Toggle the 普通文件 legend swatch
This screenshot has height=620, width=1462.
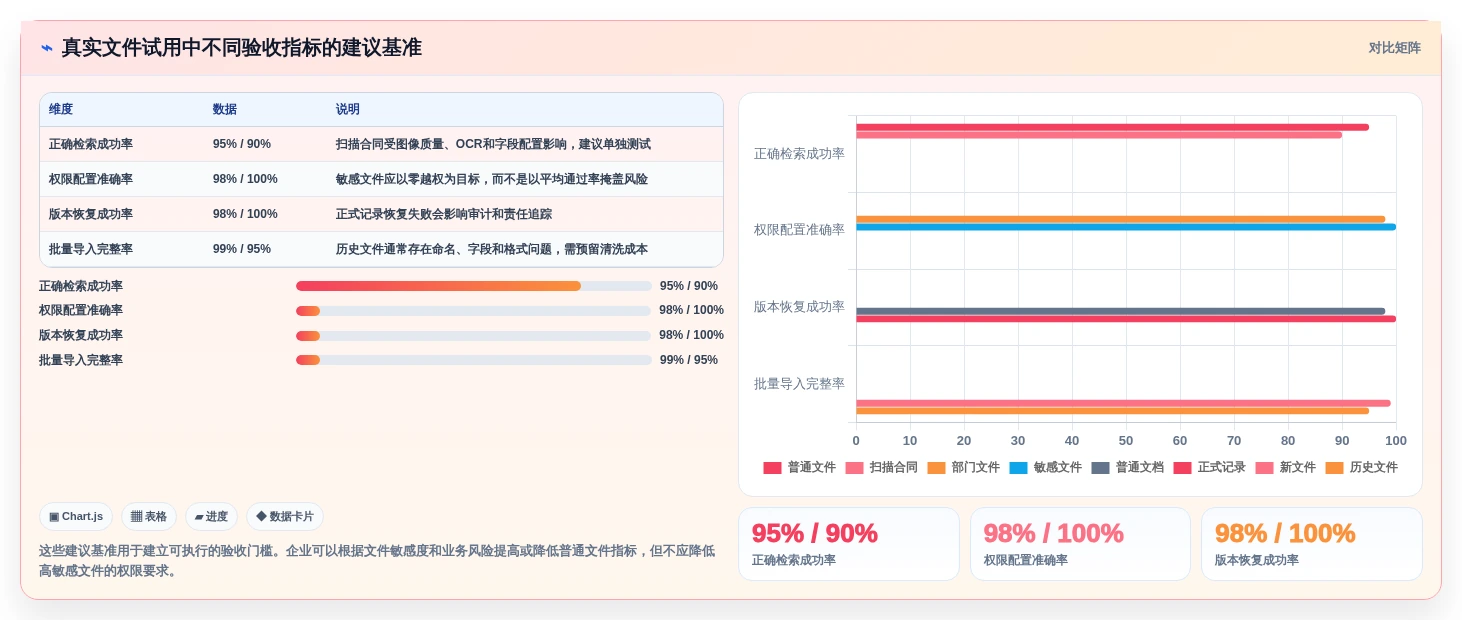(772, 467)
